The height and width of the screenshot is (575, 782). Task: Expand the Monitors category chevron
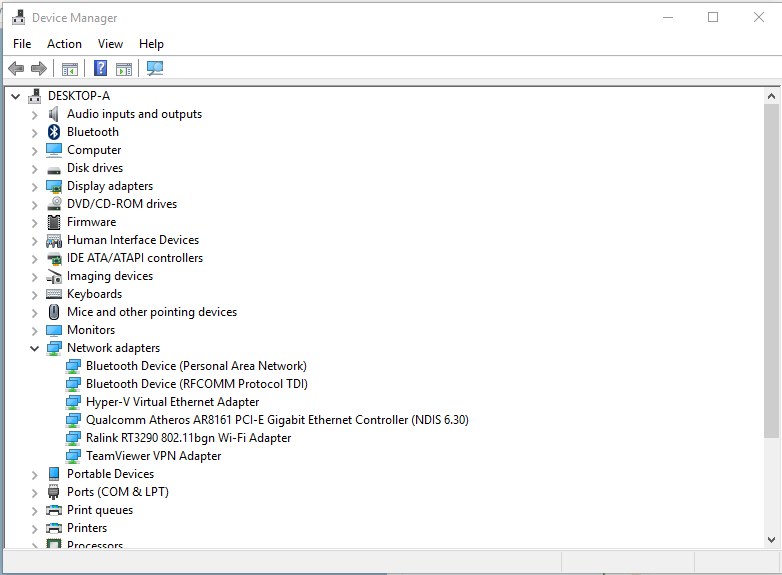point(34,331)
